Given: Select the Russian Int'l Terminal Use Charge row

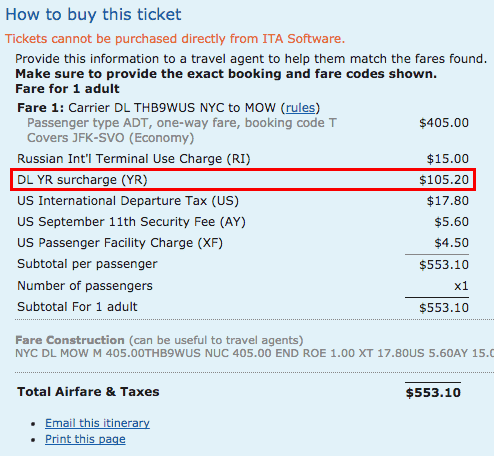Looking at the screenshot, I should pyautogui.click(x=243, y=159).
